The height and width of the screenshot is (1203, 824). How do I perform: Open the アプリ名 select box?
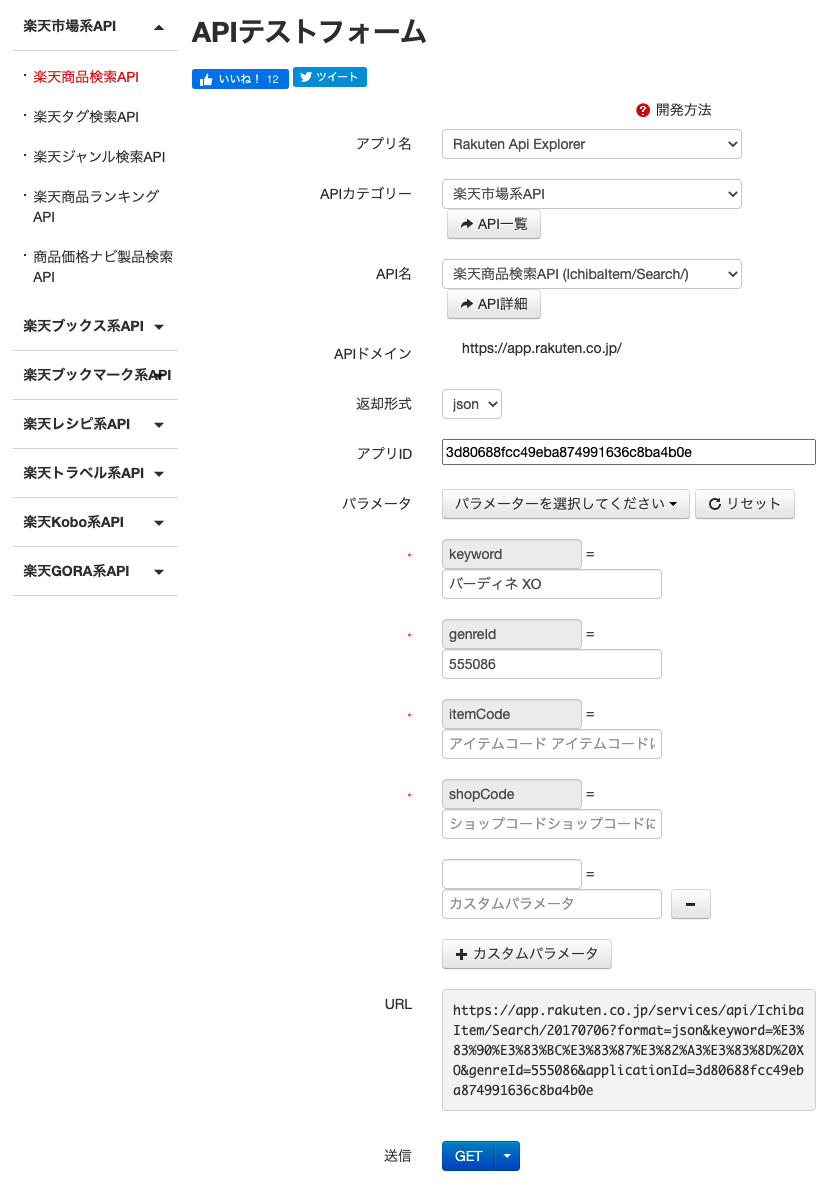point(591,144)
